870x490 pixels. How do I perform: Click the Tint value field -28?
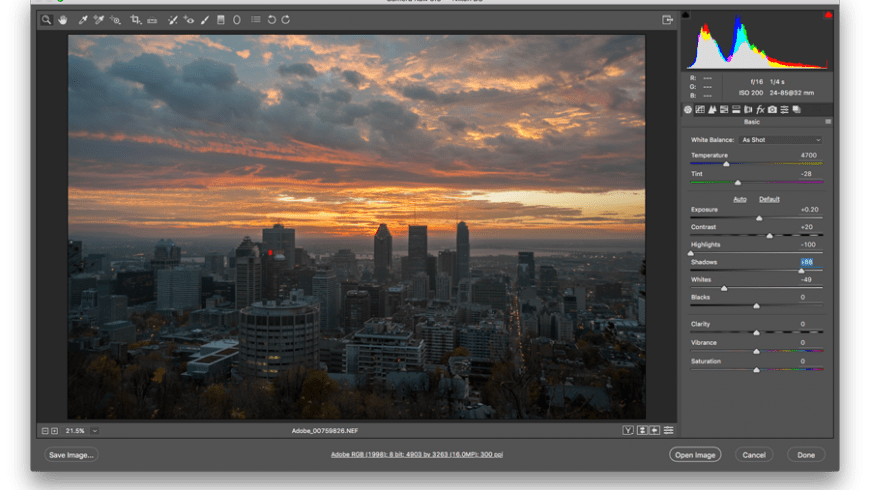click(806, 174)
